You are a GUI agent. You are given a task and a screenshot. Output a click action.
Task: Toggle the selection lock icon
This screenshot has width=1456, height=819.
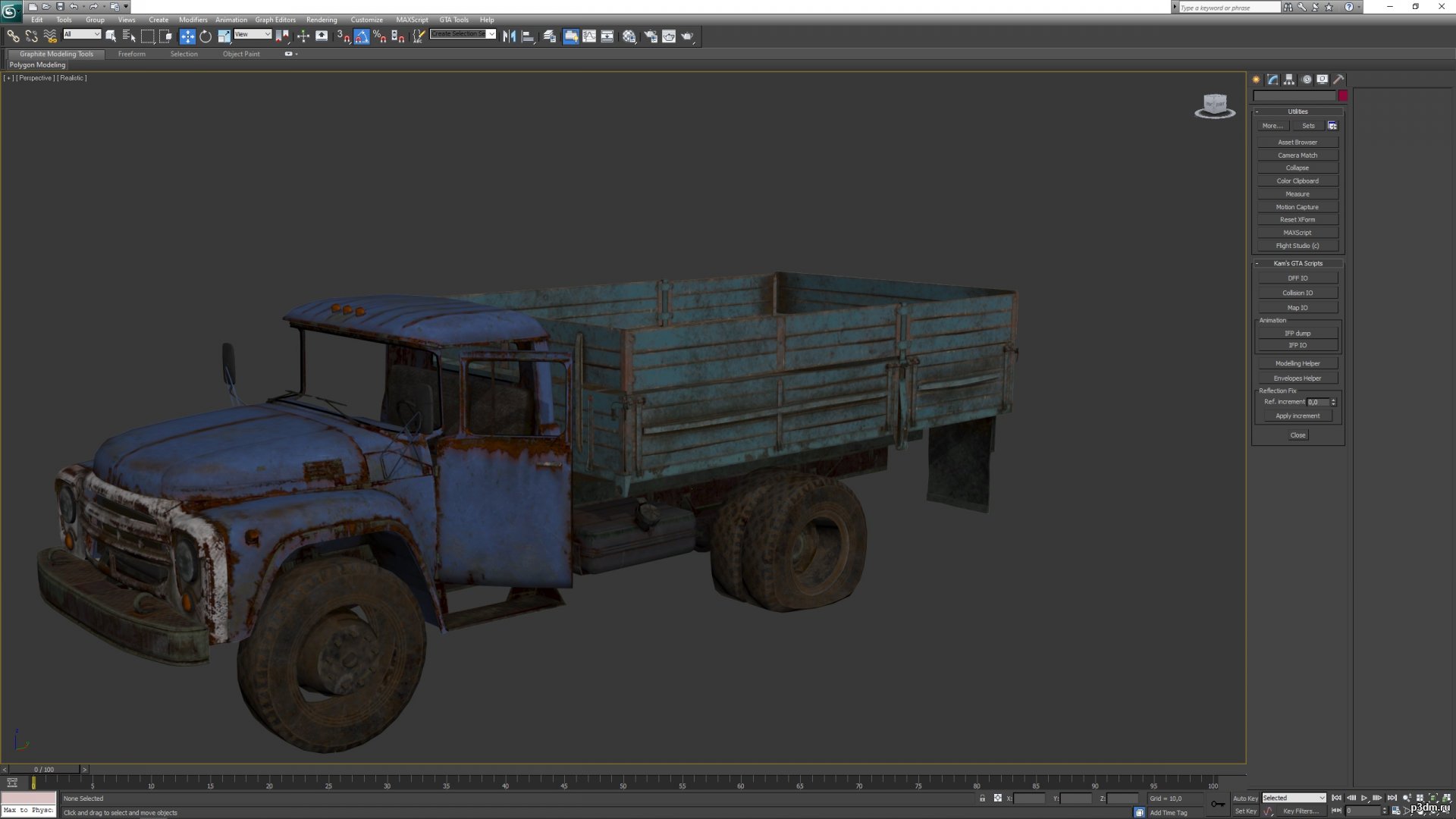point(982,798)
